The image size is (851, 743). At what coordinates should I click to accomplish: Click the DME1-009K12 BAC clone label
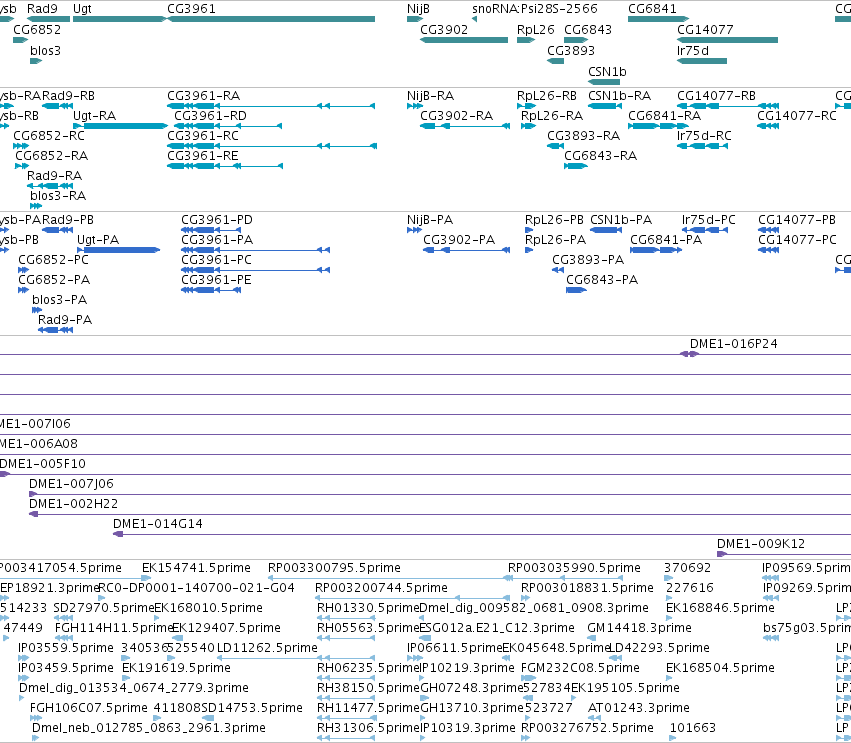(x=761, y=544)
